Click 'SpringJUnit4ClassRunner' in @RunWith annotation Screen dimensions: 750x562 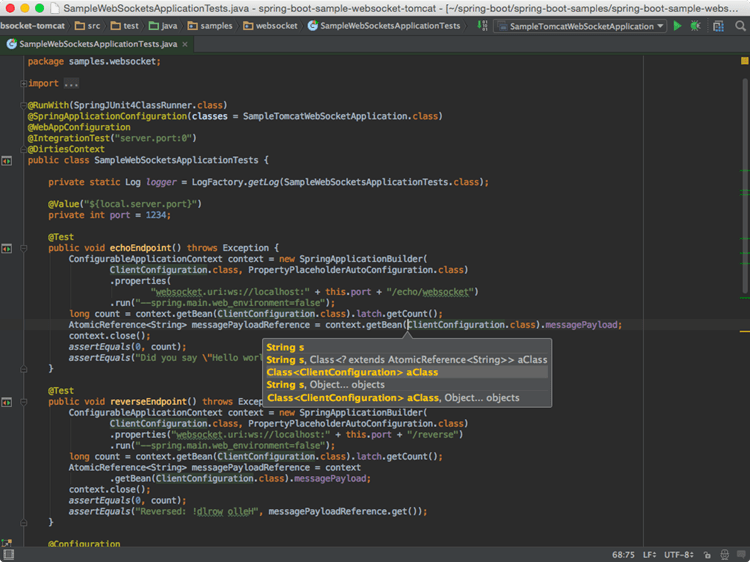[132, 106]
